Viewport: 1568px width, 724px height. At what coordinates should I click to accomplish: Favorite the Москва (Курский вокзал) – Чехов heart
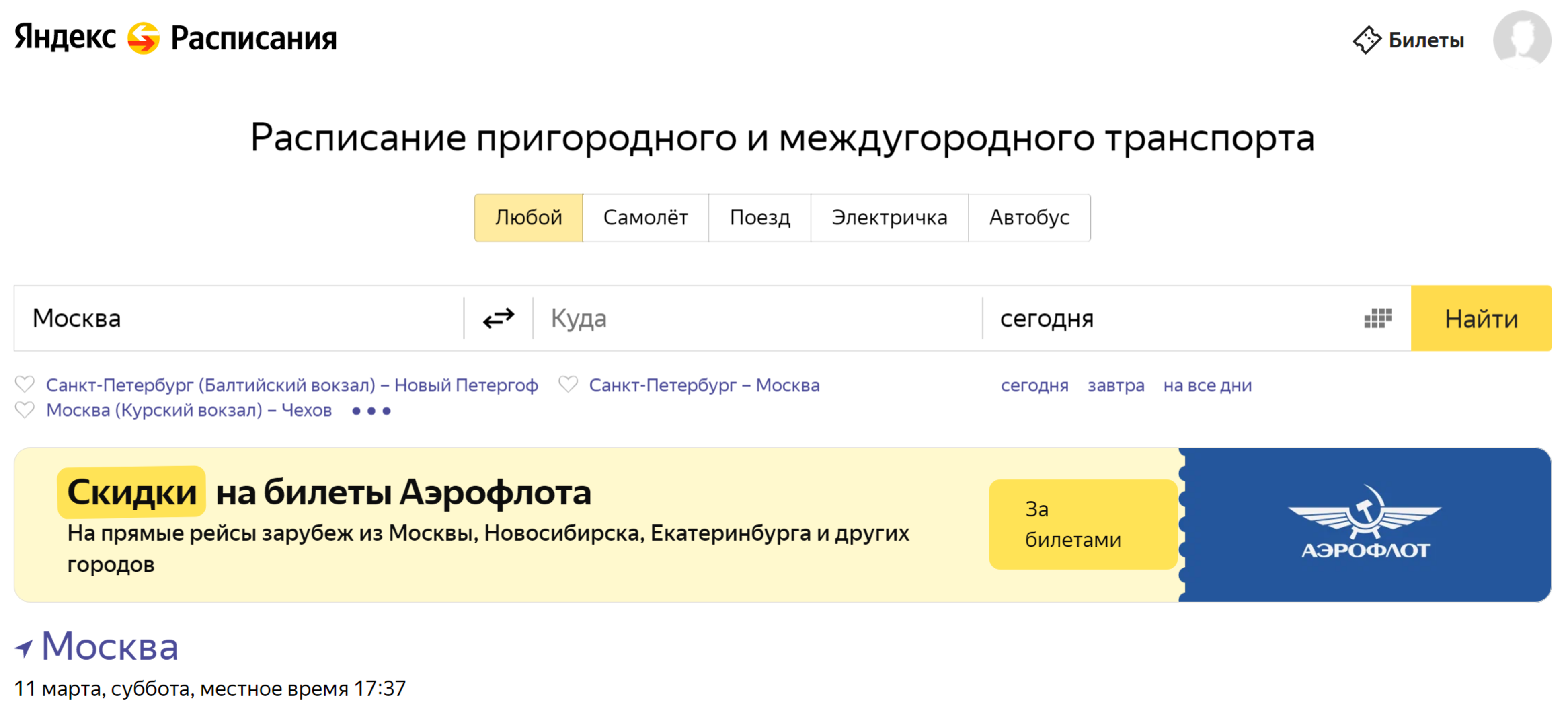click(25, 410)
